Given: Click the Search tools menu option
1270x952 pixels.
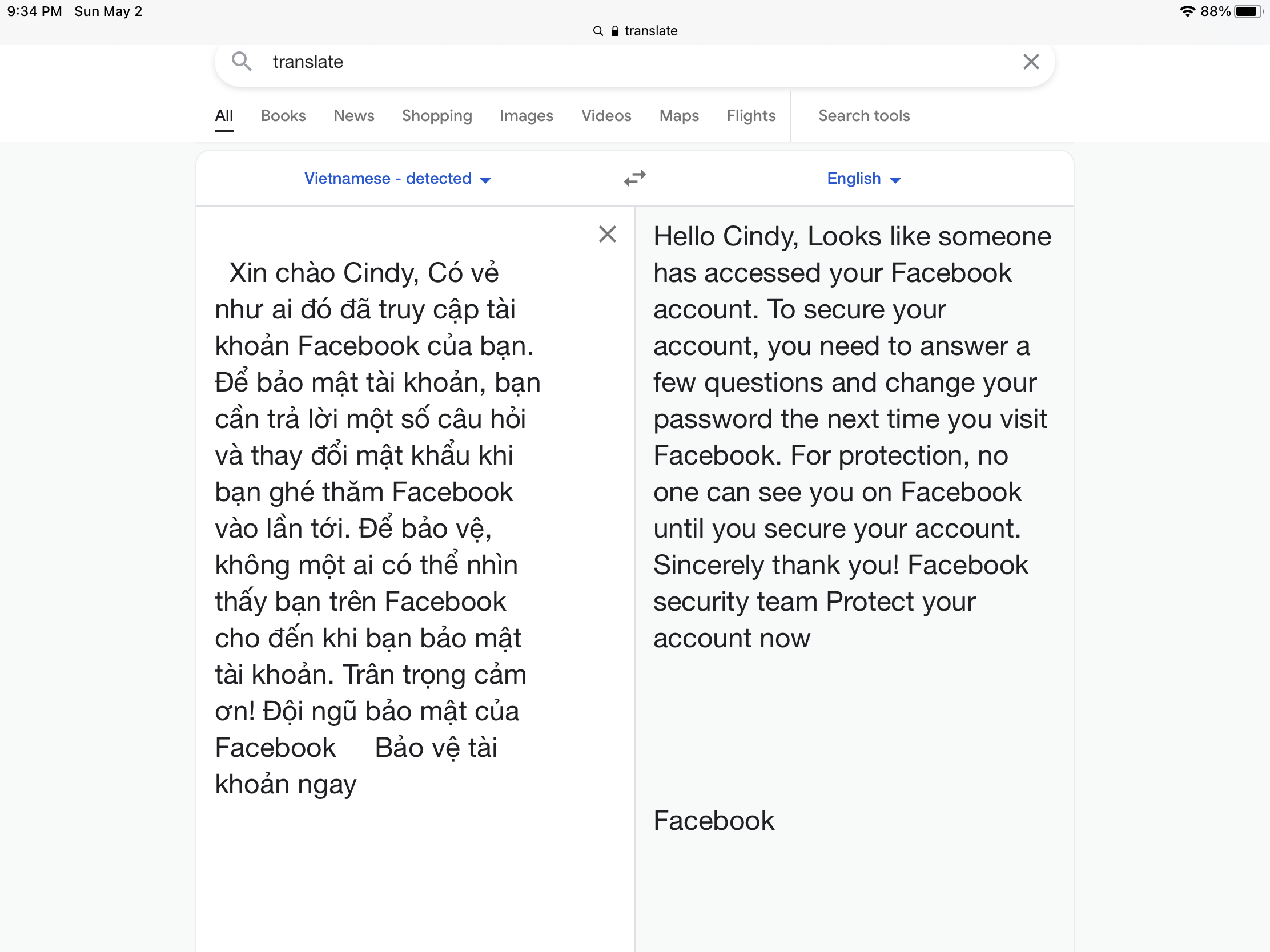Looking at the screenshot, I should [864, 115].
